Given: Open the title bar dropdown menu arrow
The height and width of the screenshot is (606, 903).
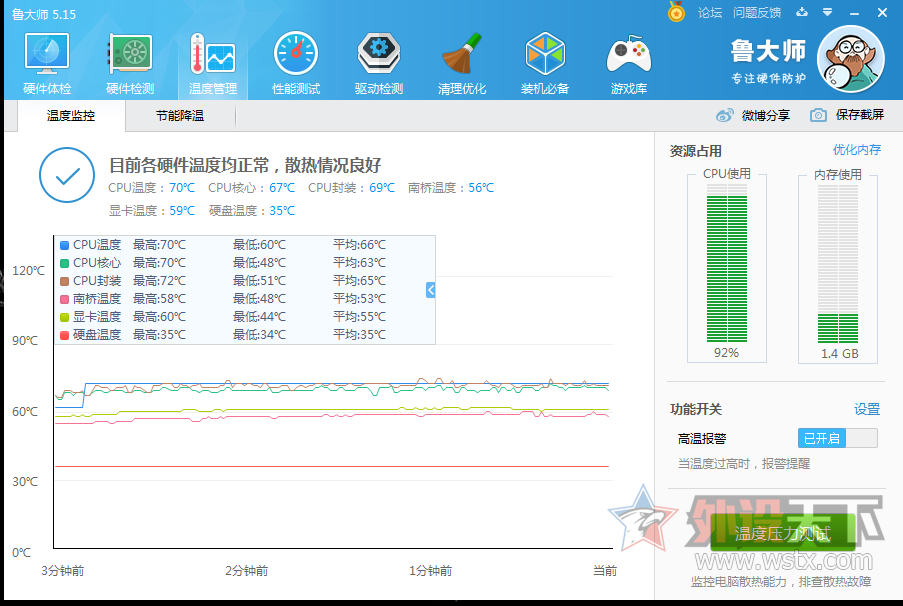Looking at the screenshot, I should tap(828, 12).
